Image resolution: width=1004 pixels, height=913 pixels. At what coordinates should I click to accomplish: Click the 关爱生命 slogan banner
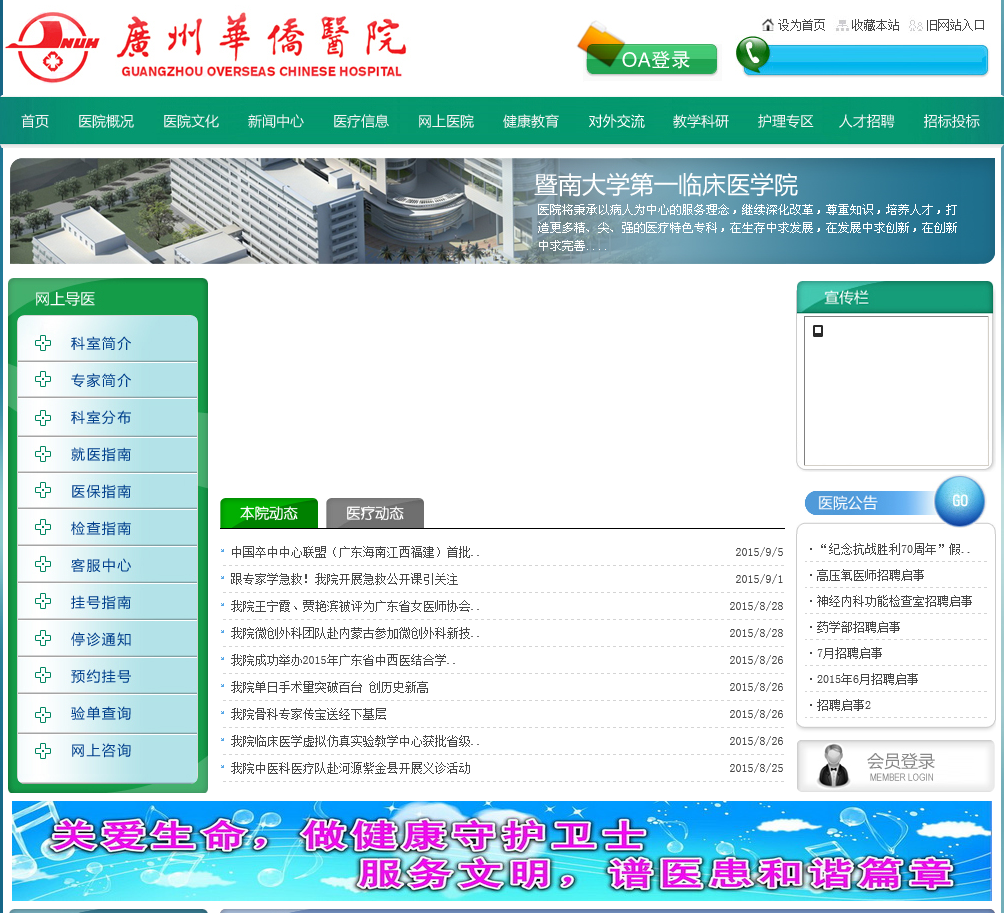point(502,851)
